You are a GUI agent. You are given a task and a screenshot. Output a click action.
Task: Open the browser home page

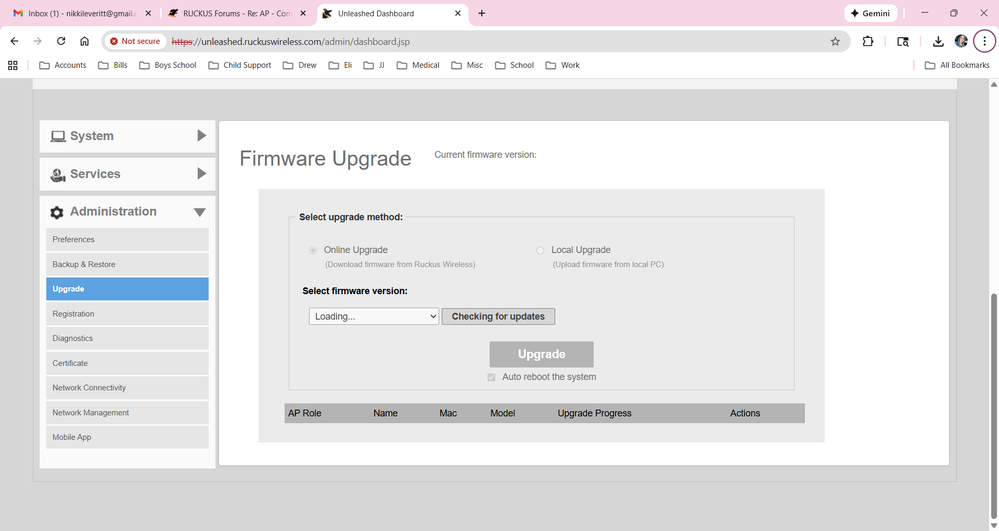point(84,41)
